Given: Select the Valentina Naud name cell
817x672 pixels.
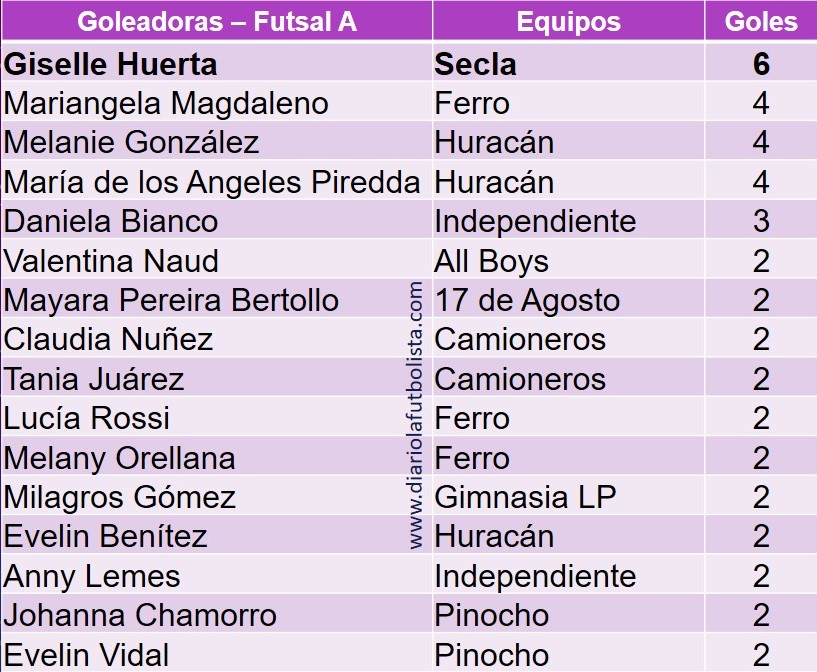Looking at the screenshot, I should pos(111,261).
